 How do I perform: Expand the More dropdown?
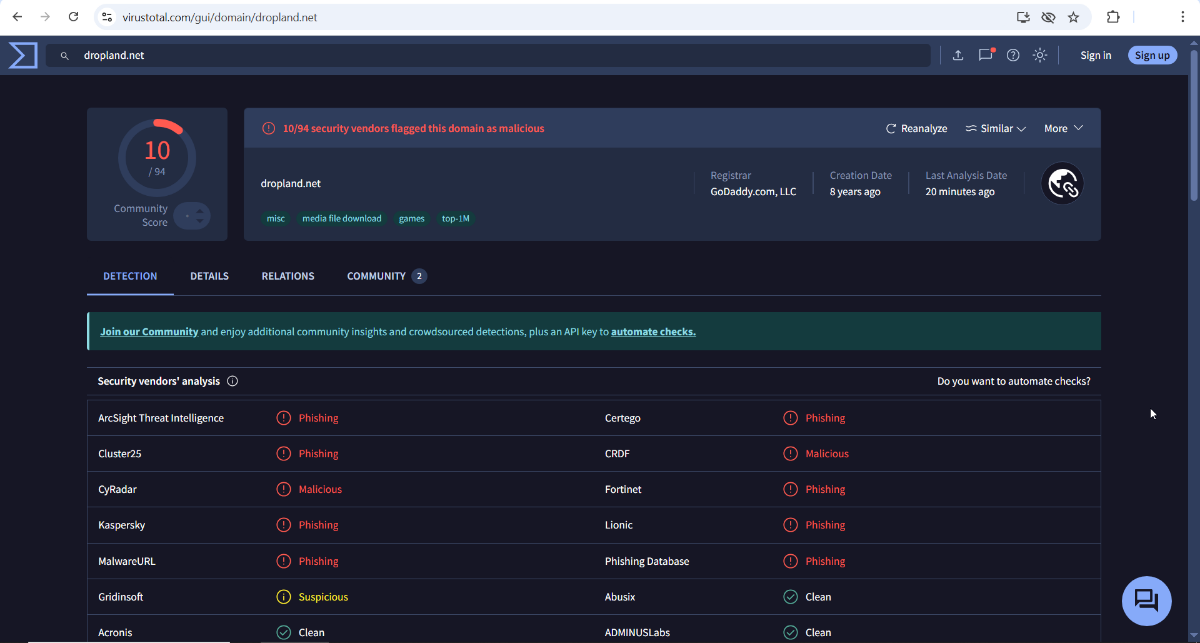point(1063,129)
